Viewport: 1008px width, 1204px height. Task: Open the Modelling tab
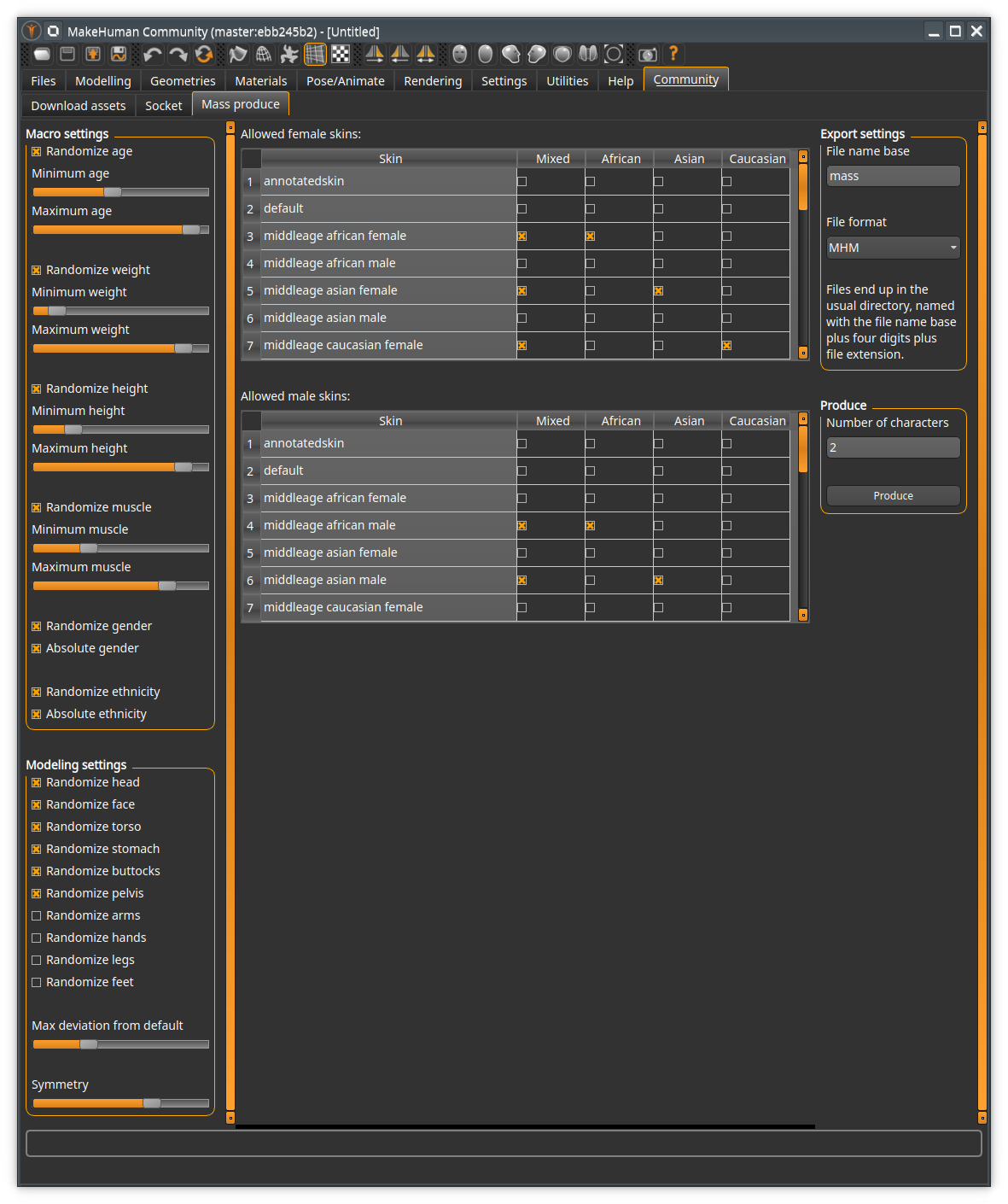point(103,81)
